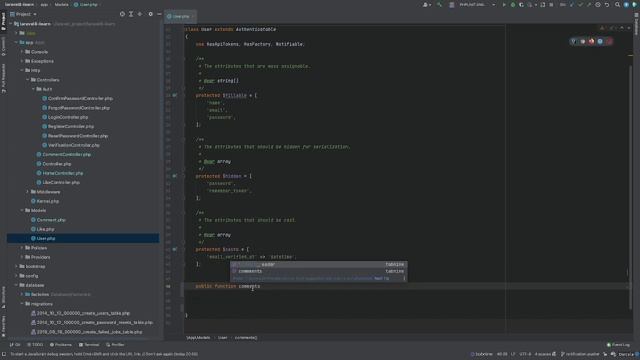Update project with the blue VCS arrow
This screenshot has width=640, height=360.
pos(571,4)
